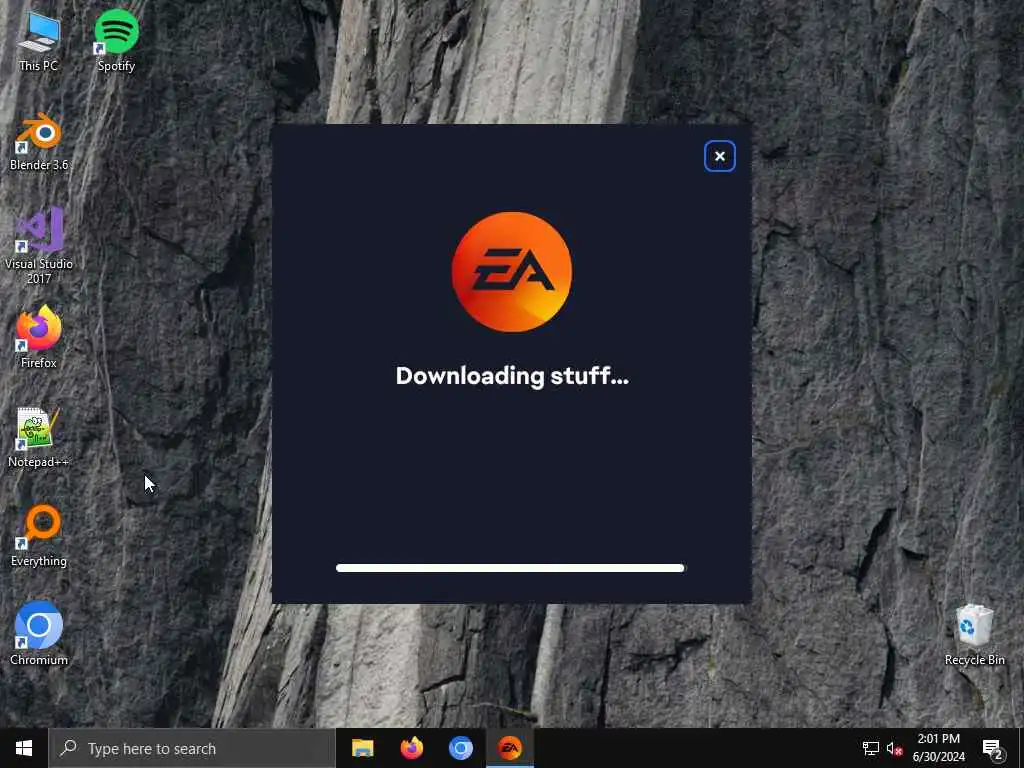Select the Everything search shortcut
This screenshot has width=1024, height=768.
tap(39, 536)
